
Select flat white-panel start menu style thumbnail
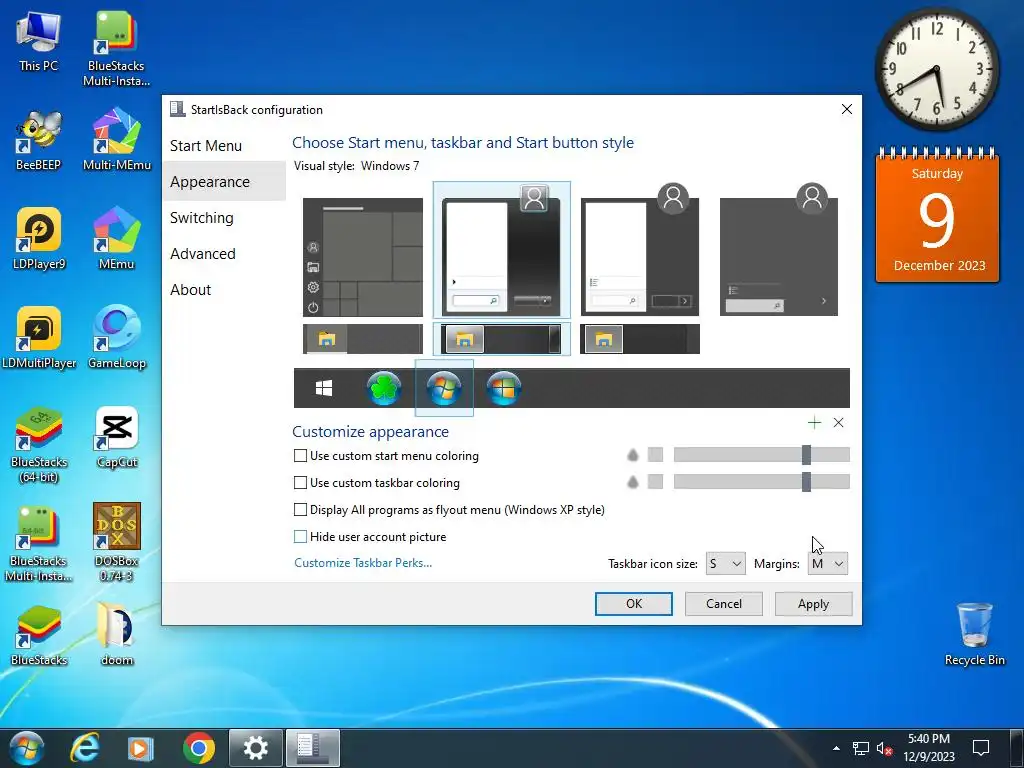tap(640, 251)
